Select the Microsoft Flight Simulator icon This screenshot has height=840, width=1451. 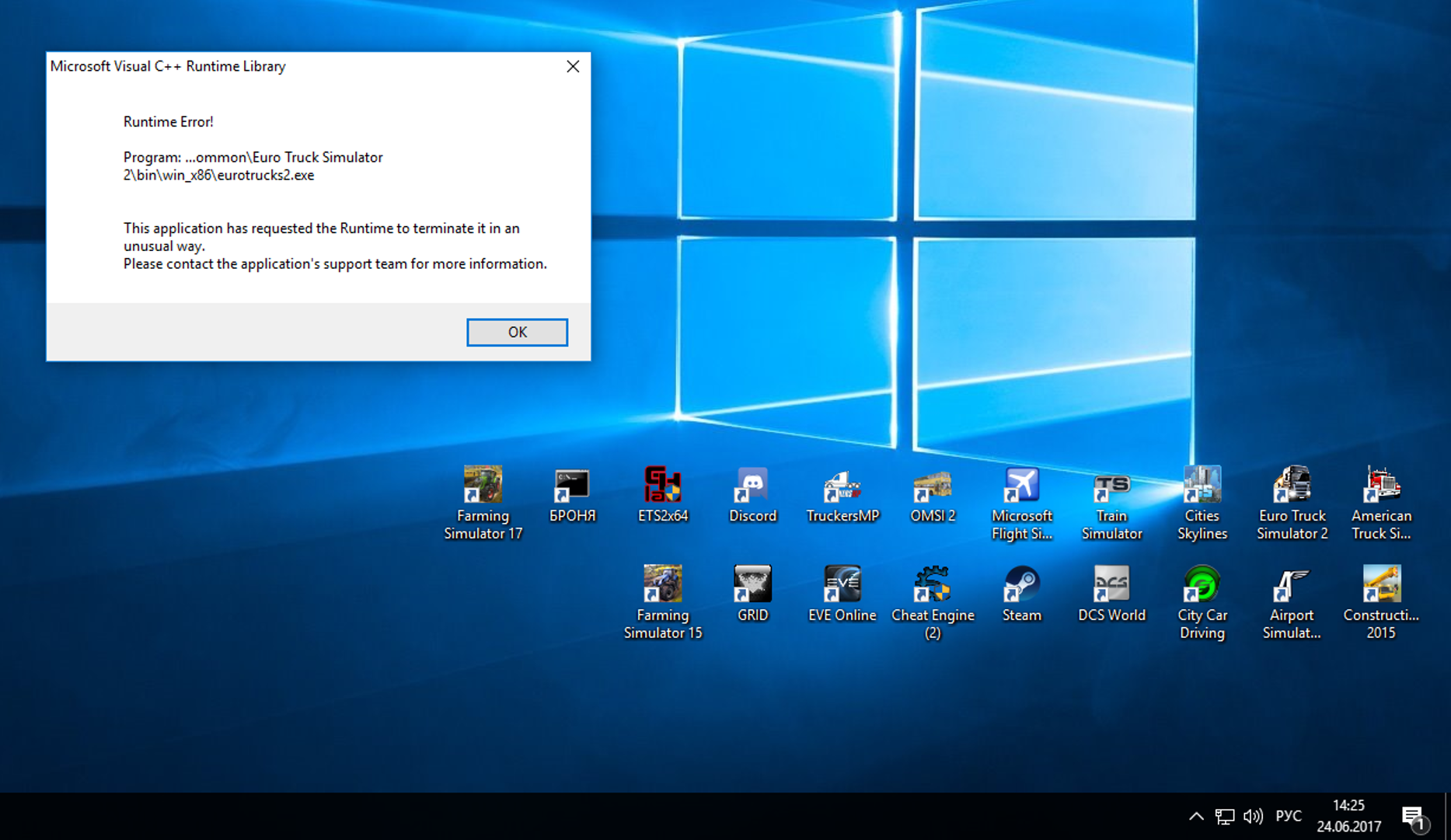1022,503
